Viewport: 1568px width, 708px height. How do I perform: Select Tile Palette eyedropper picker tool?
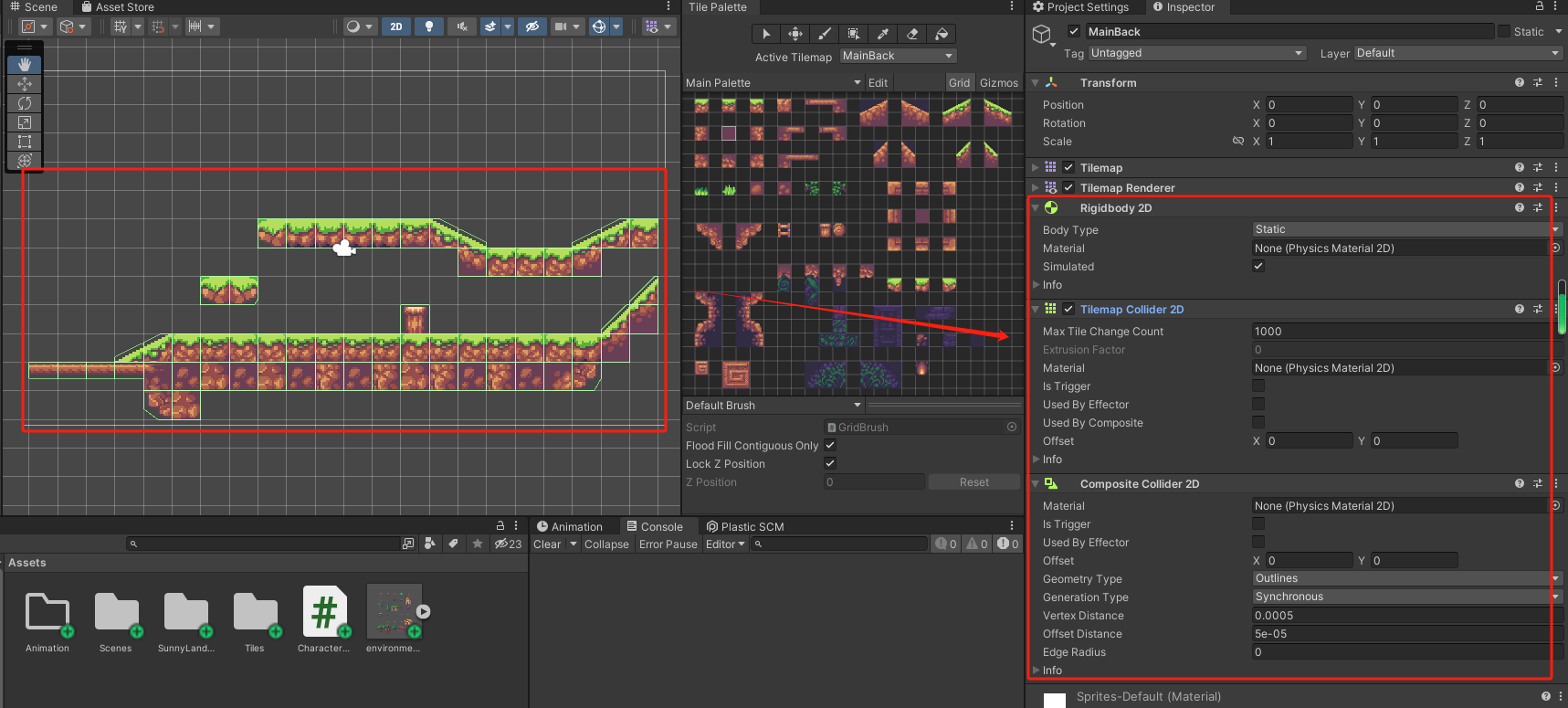coord(883,34)
